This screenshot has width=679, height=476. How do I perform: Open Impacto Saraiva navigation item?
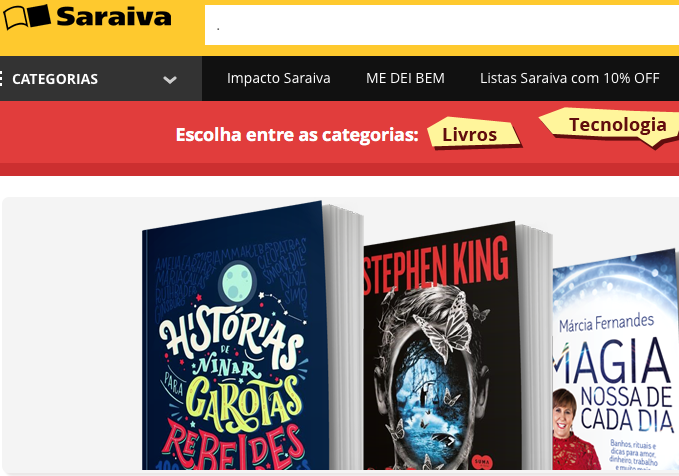click(x=278, y=78)
